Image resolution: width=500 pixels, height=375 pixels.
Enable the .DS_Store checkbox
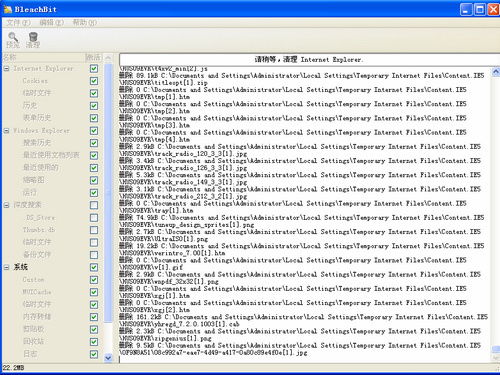point(94,218)
